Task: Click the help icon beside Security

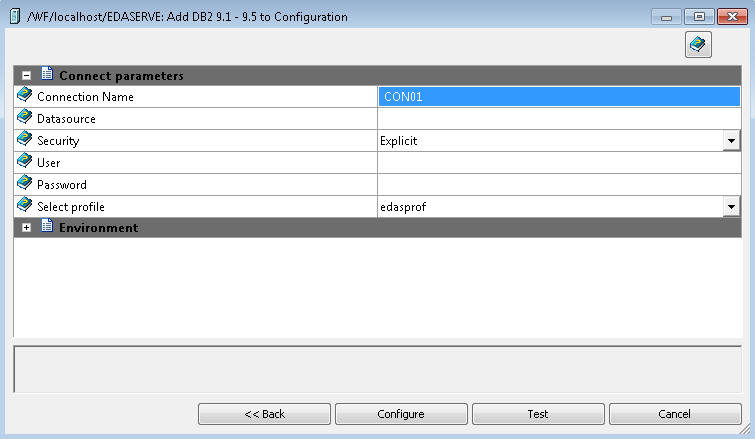Action: point(25,139)
